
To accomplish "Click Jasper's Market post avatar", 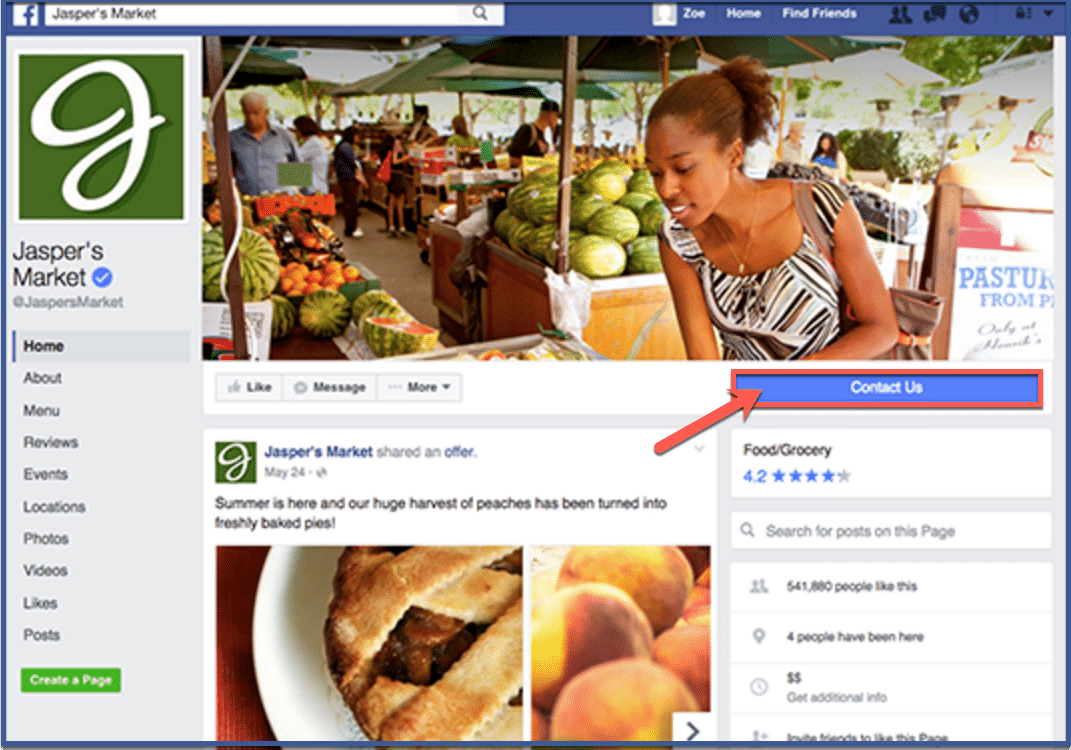I will (236, 462).
